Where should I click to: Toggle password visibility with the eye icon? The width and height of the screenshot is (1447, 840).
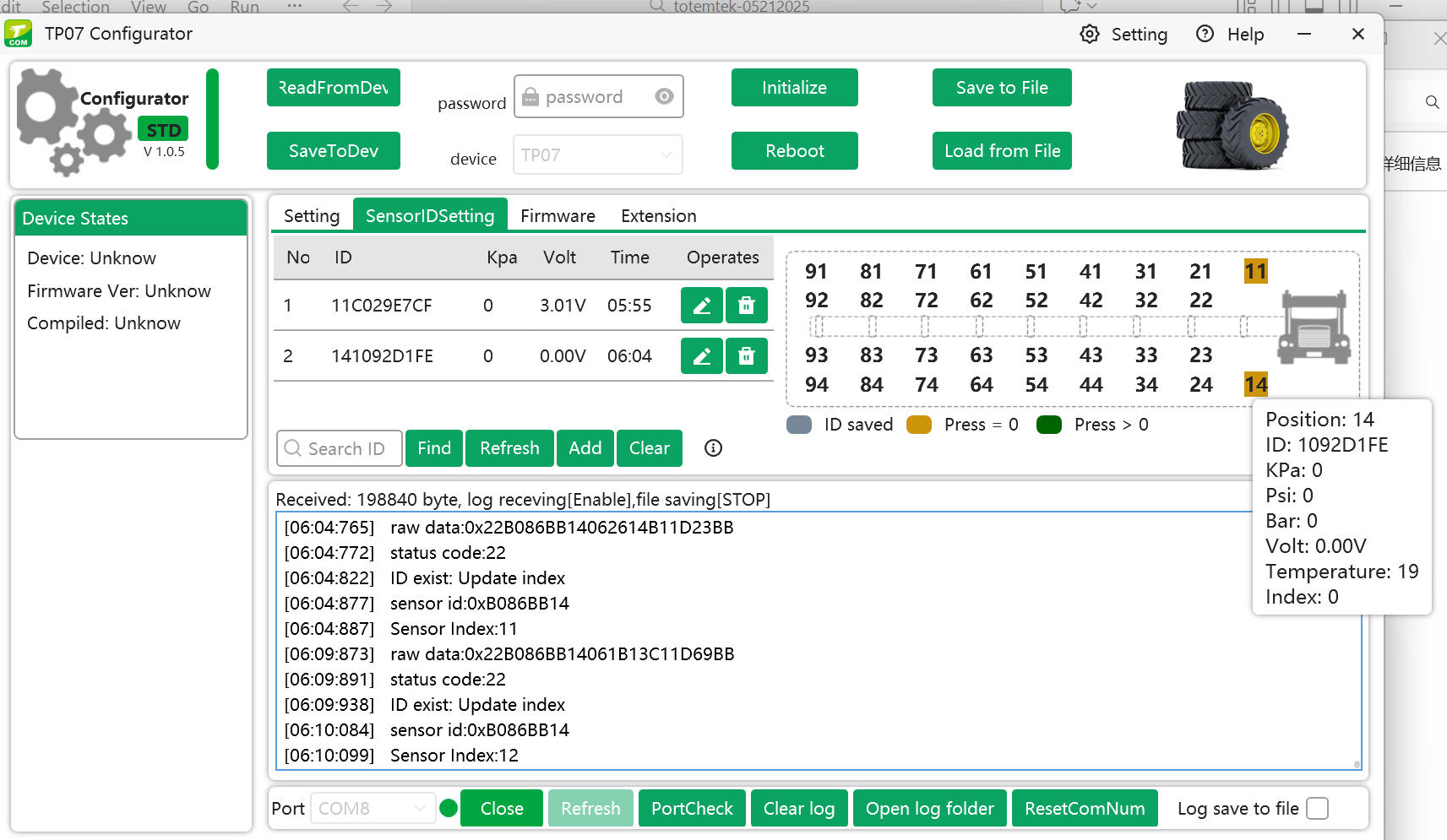tap(664, 96)
